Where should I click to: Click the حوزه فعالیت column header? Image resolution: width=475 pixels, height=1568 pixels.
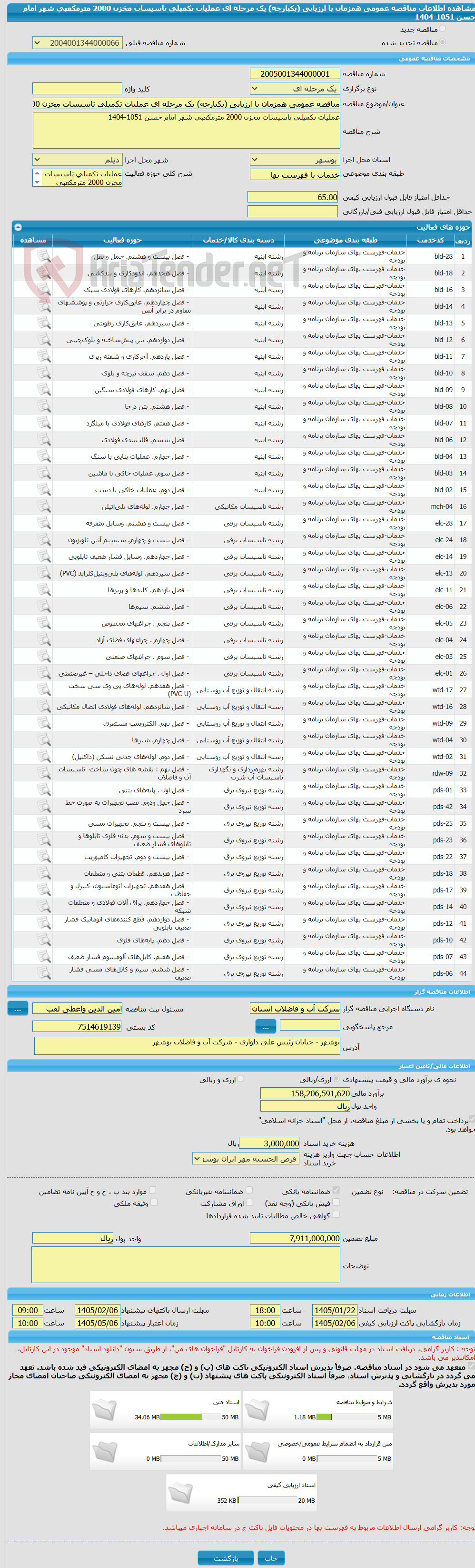point(122,241)
